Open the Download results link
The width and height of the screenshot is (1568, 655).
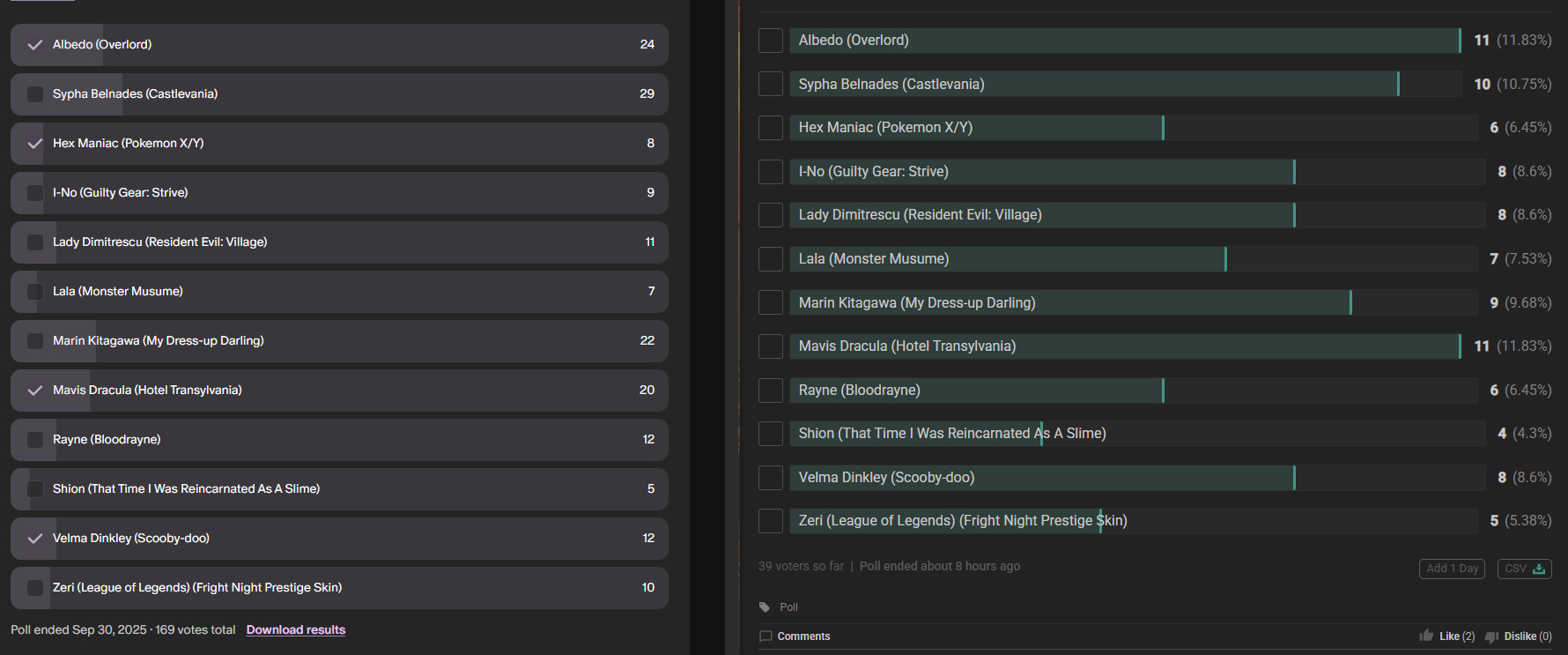[296, 629]
